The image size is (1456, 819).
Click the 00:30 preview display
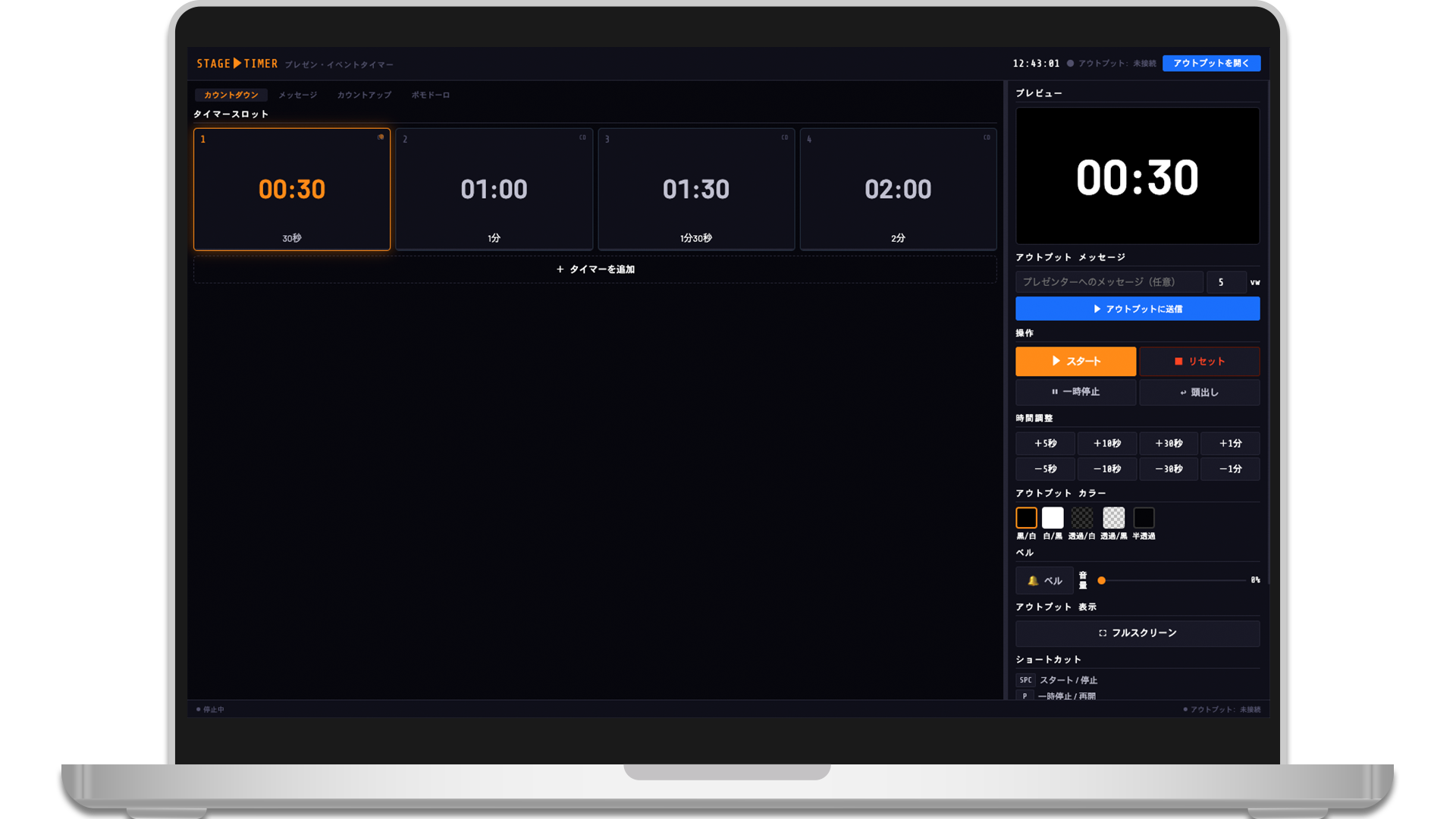click(x=1137, y=176)
